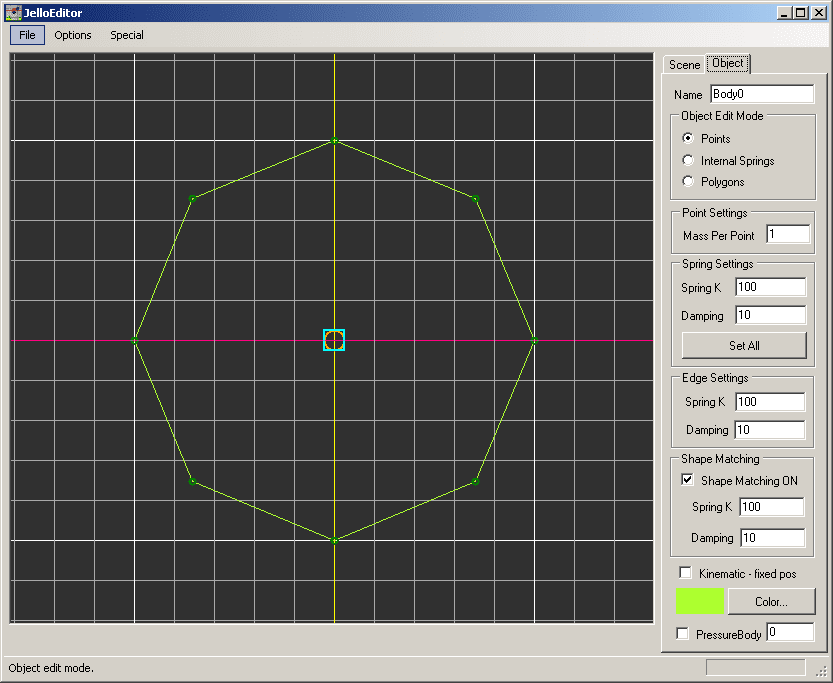Click the Mass Per Point input field

tap(787, 234)
